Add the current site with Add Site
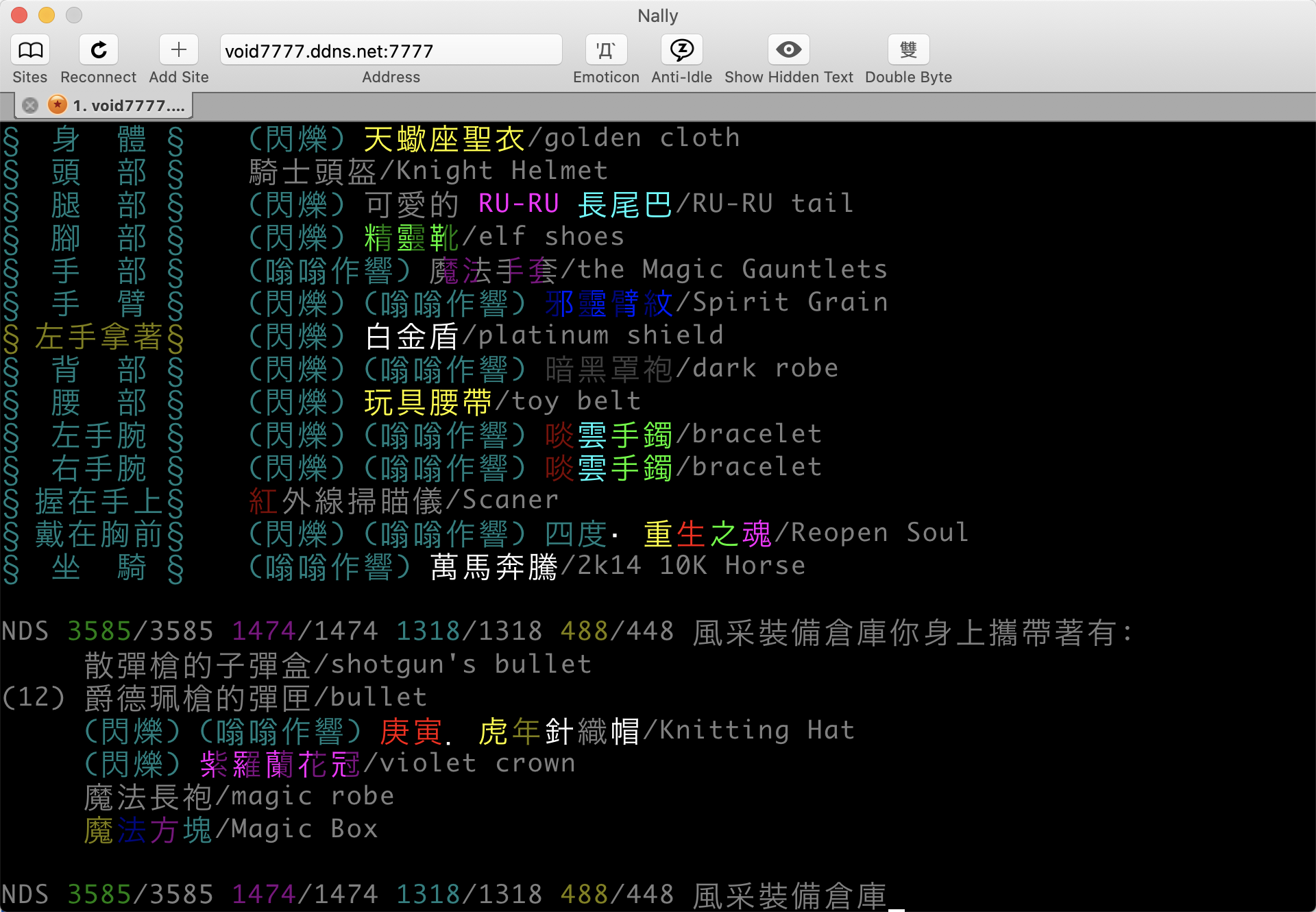 tap(178, 49)
